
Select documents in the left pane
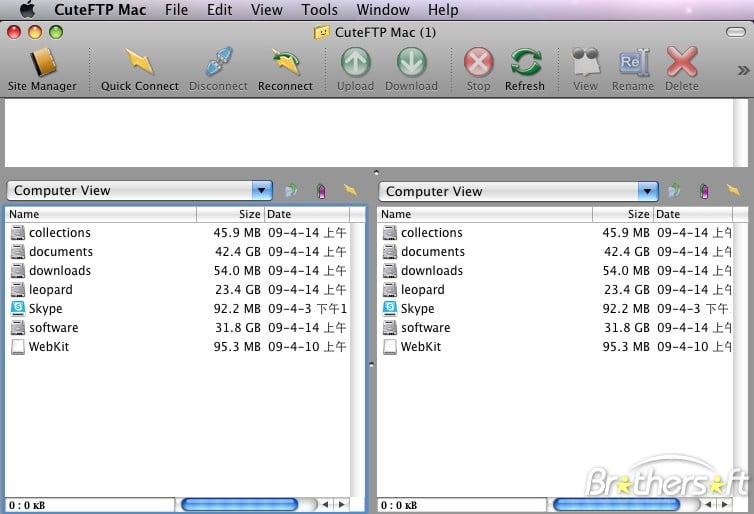click(x=178, y=251)
